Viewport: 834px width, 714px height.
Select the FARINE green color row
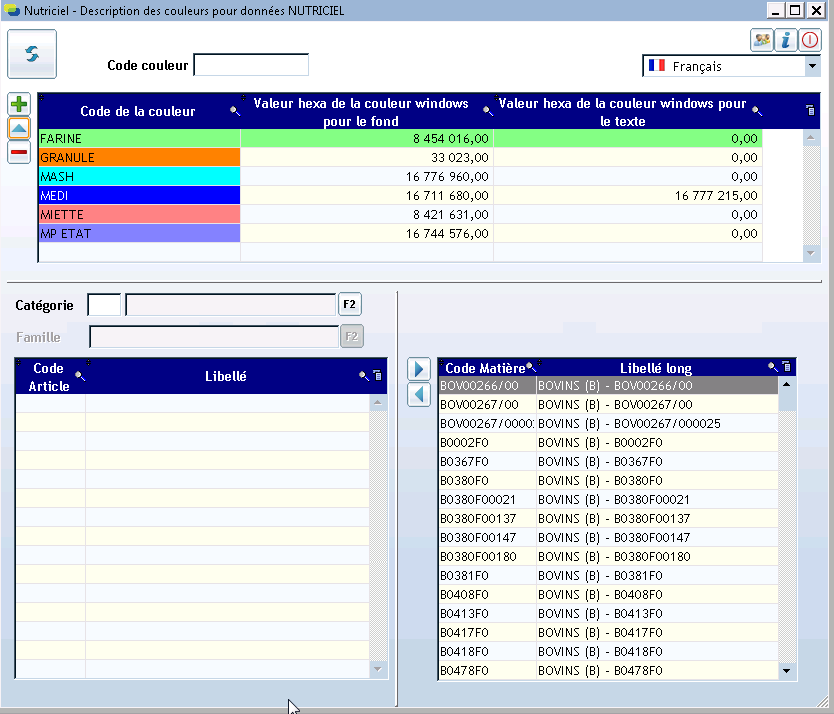tap(401, 138)
